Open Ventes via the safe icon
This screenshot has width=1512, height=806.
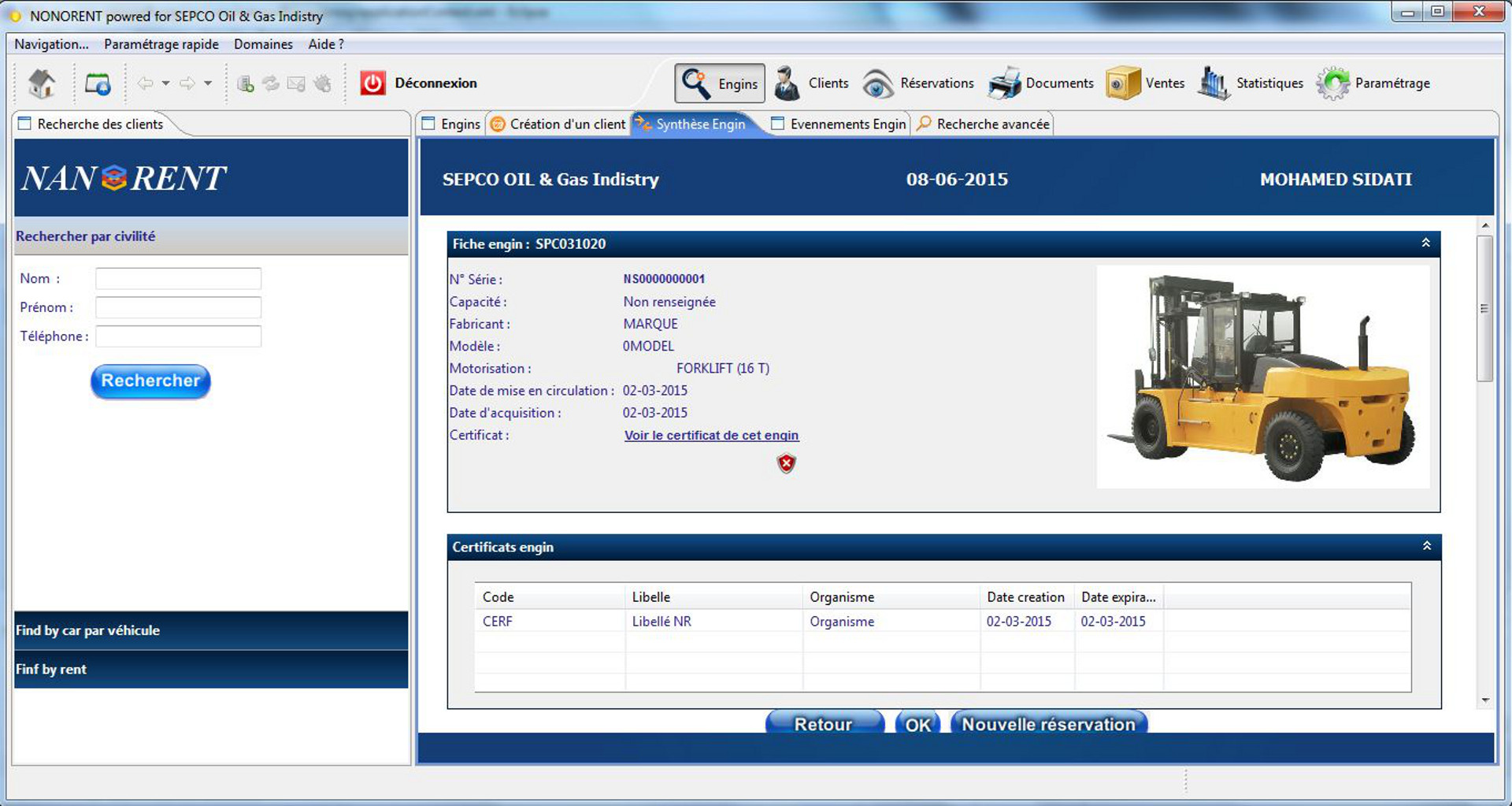tap(1122, 84)
